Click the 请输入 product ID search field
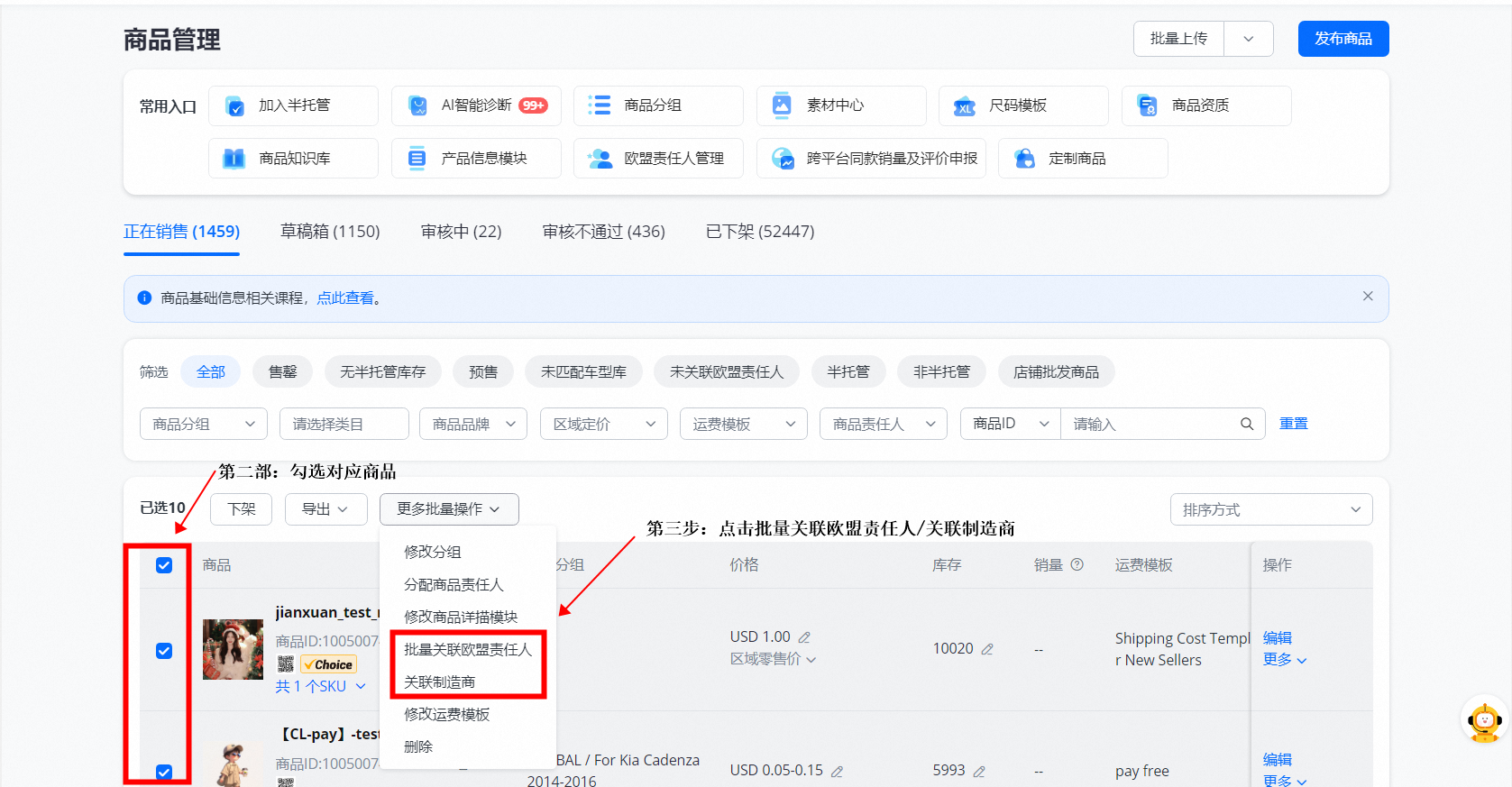Screen dimensions: 1512x787 pos(1150,424)
